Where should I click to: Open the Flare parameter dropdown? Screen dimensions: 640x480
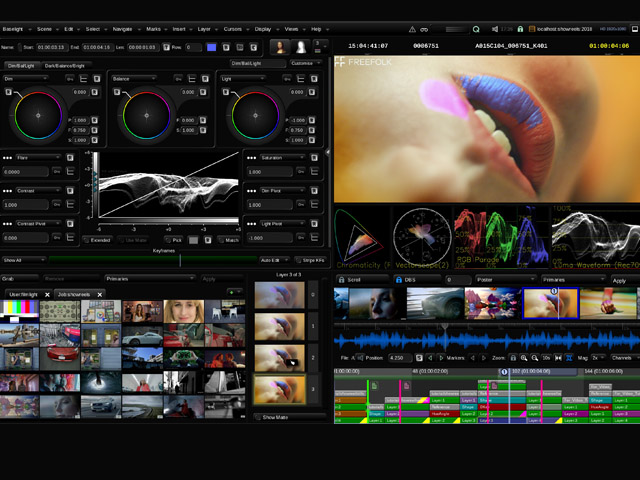tap(38, 158)
